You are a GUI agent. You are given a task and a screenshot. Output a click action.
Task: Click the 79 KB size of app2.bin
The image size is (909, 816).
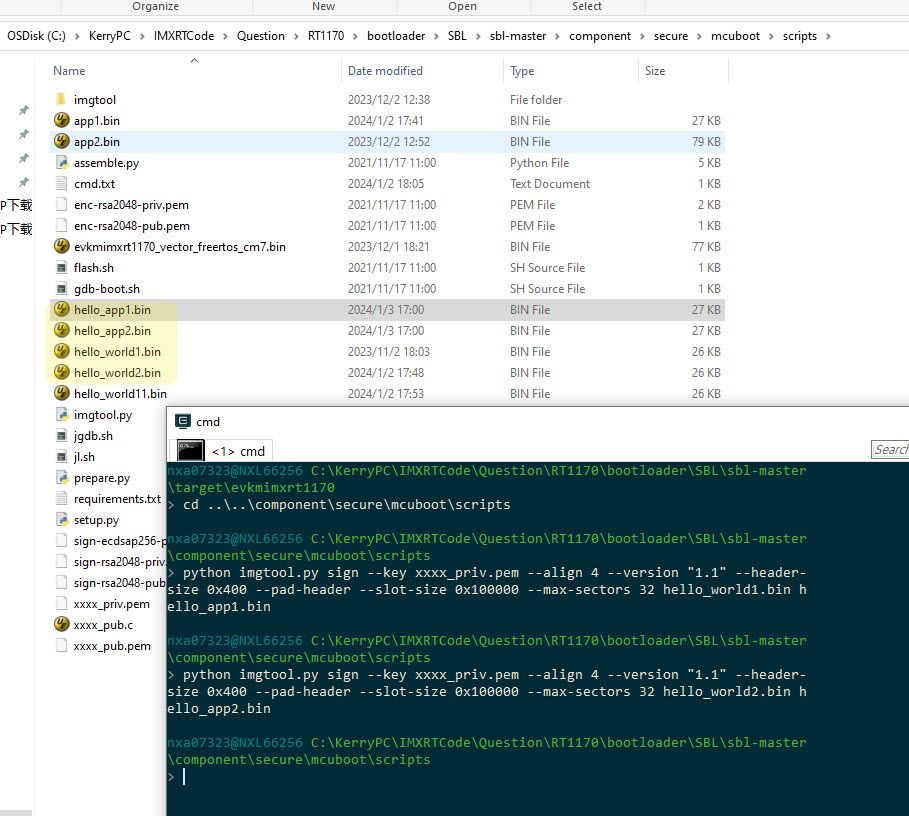[706, 141]
